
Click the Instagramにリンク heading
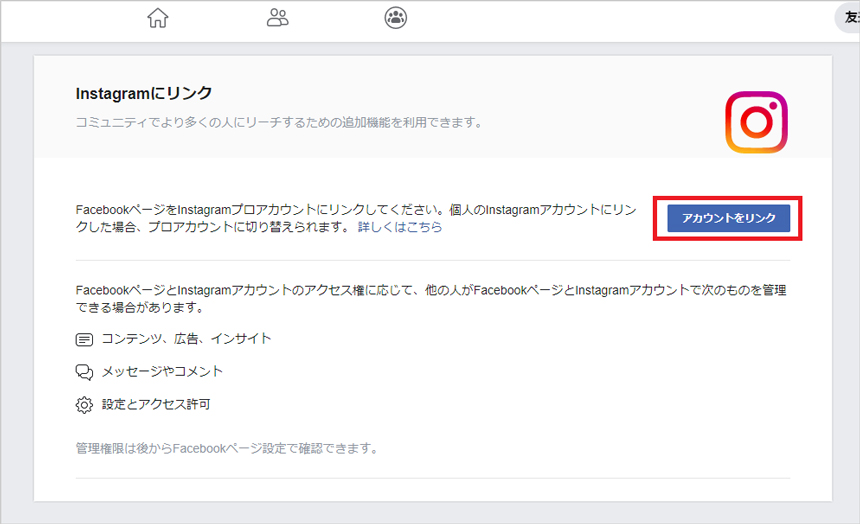click(x=144, y=93)
